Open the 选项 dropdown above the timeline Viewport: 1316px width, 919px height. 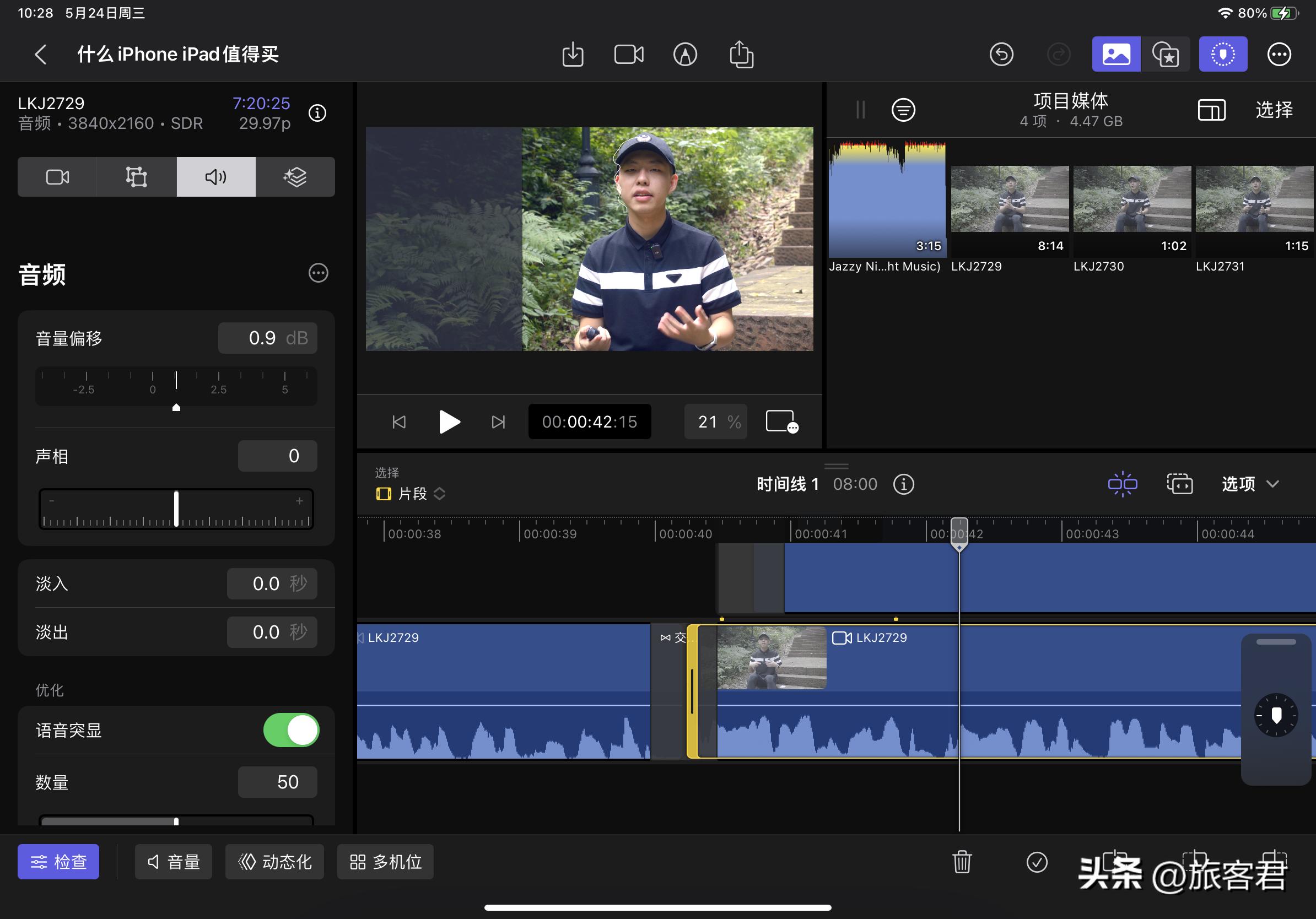point(1249,484)
